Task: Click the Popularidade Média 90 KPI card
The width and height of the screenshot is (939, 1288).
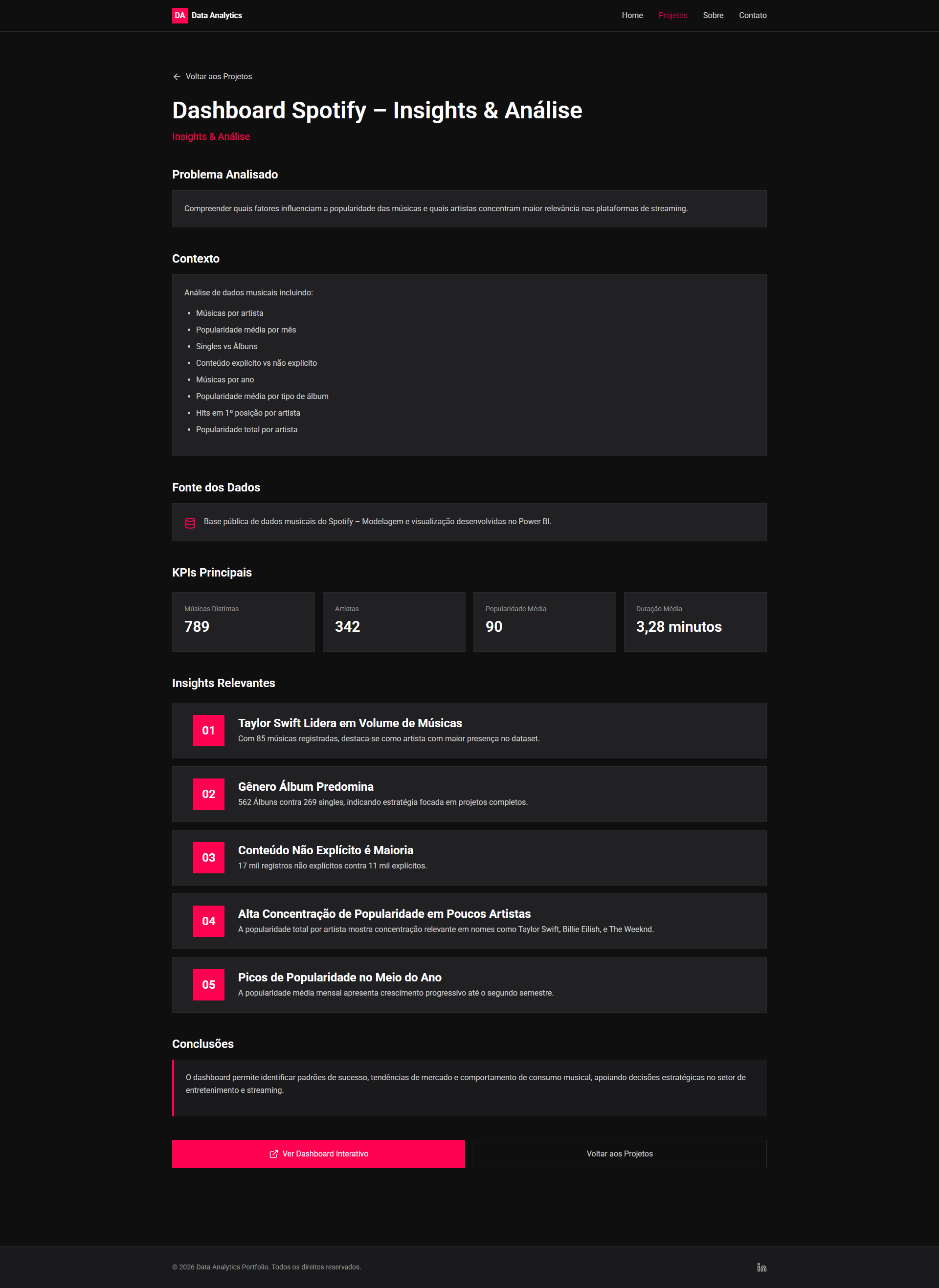Action: (x=544, y=622)
